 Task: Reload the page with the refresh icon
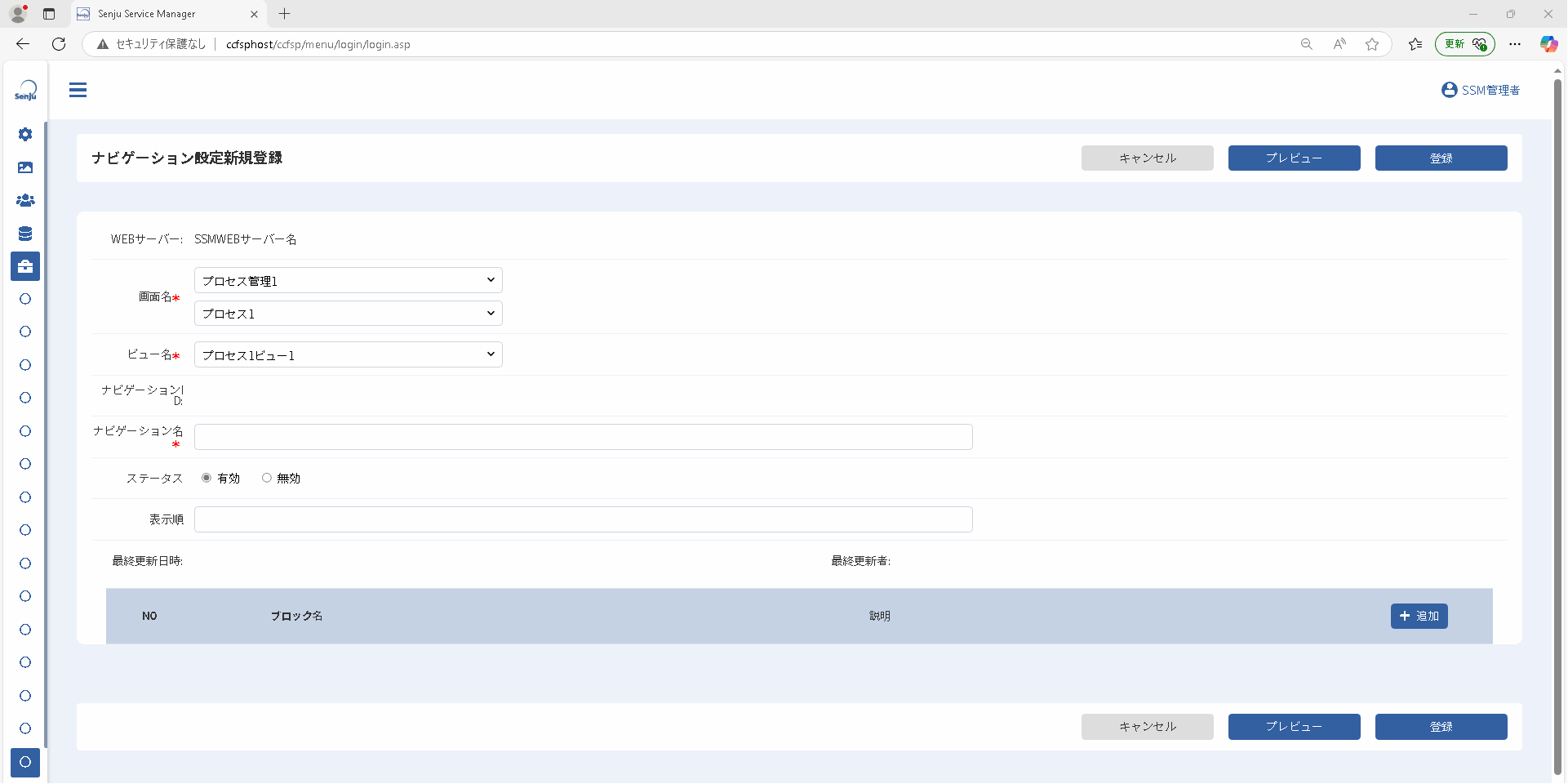coord(59,44)
